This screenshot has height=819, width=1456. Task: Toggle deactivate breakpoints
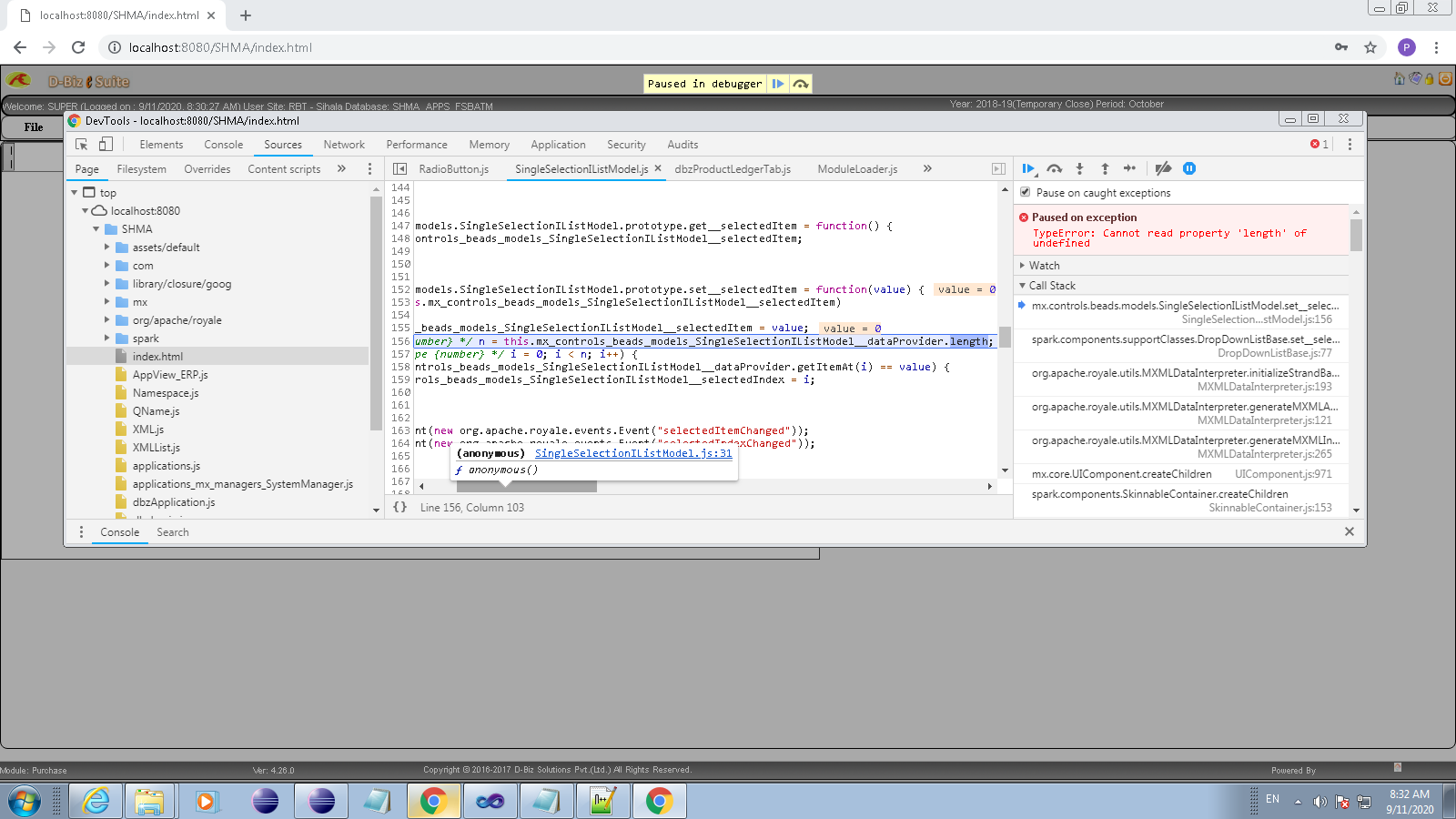[1163, 168]
